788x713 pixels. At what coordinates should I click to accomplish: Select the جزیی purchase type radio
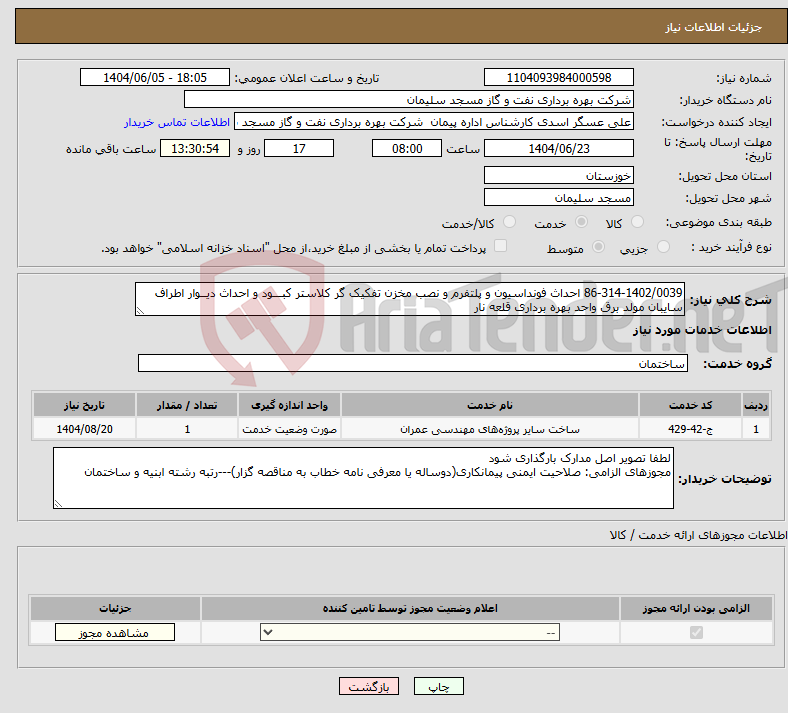(x=663, y=247)
